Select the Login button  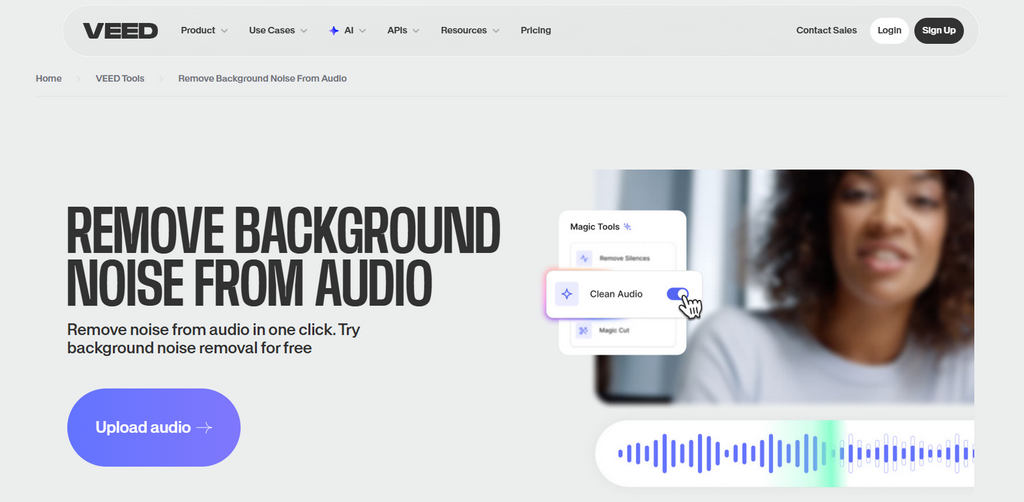[x=889, y=31]
